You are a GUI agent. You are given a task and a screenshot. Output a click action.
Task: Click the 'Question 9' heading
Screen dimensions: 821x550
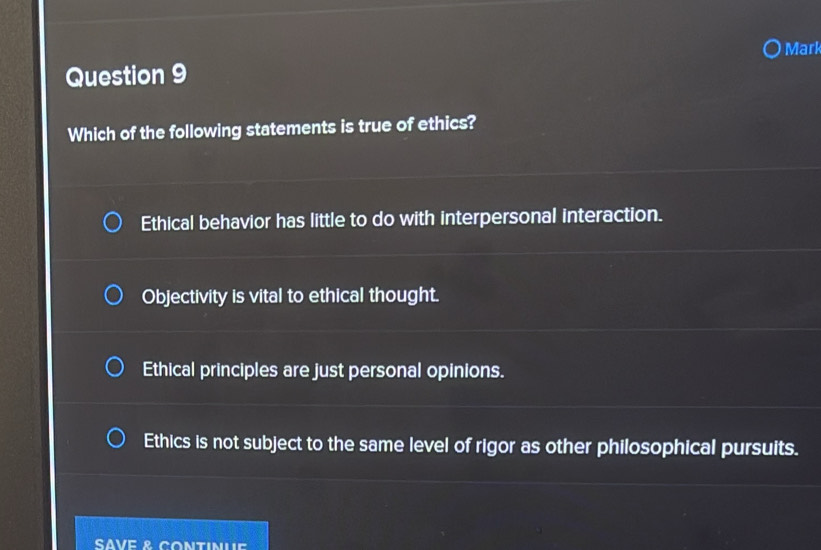(126, 76)
